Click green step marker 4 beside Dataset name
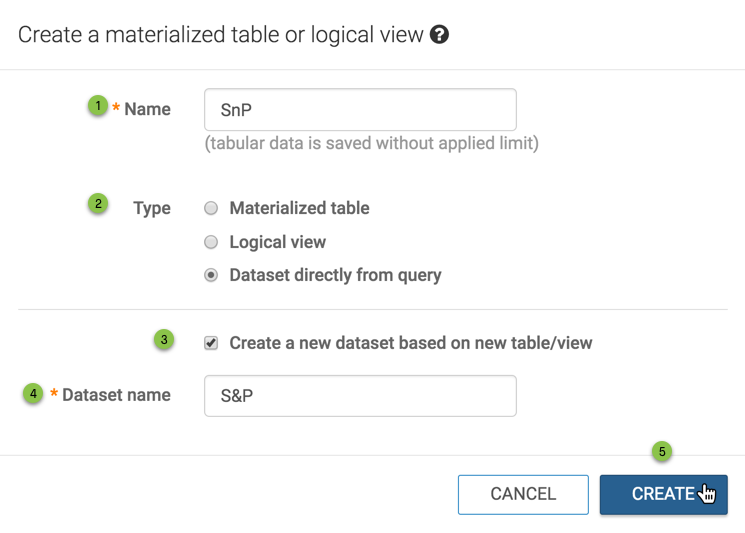 (34, 393)
